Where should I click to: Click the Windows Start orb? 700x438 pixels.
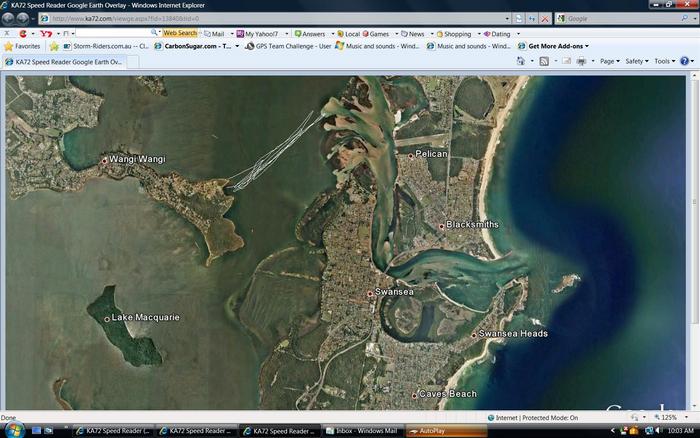[12, 430]
